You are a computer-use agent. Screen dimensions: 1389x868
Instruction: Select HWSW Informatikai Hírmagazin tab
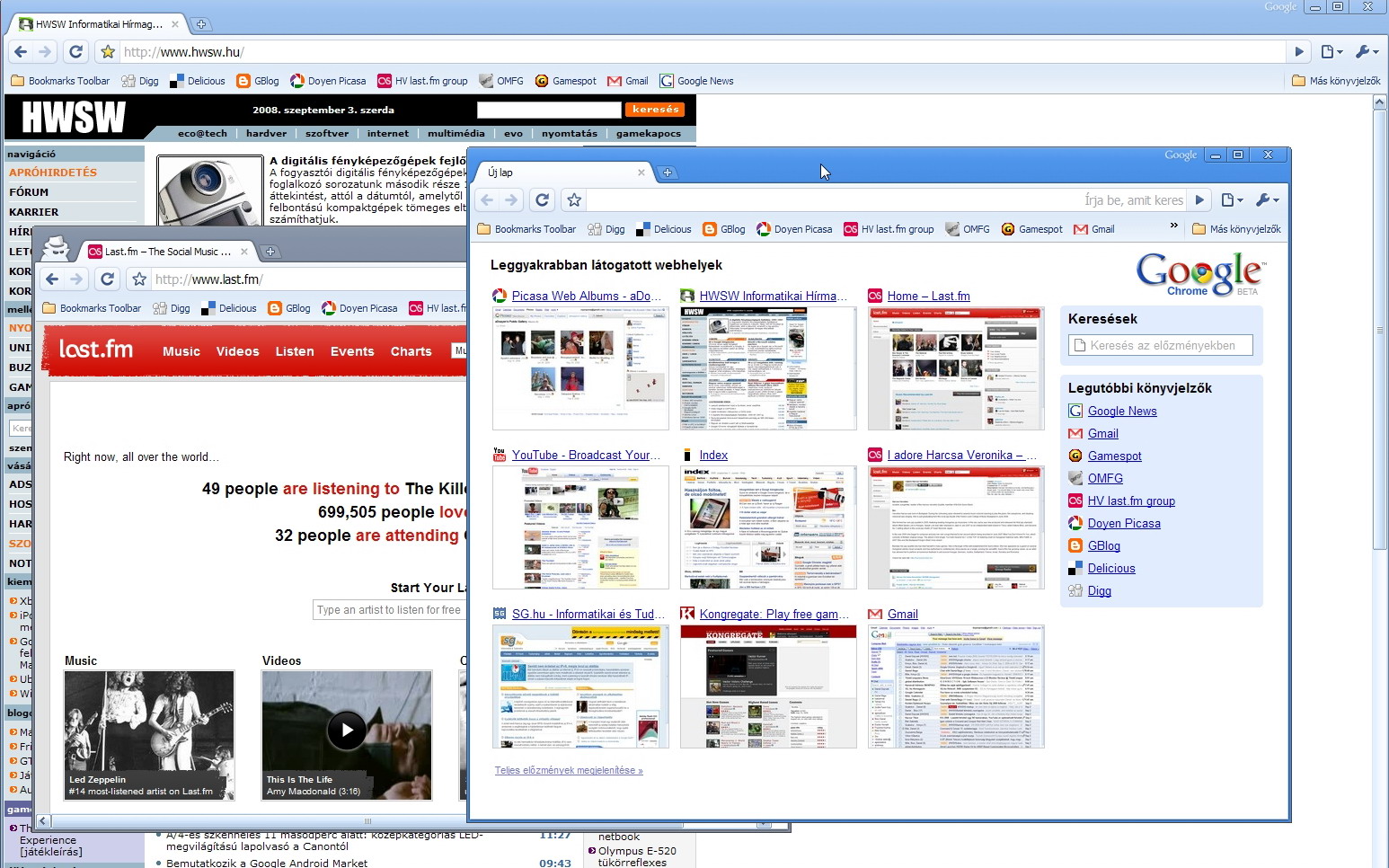[x=99, y=24]
